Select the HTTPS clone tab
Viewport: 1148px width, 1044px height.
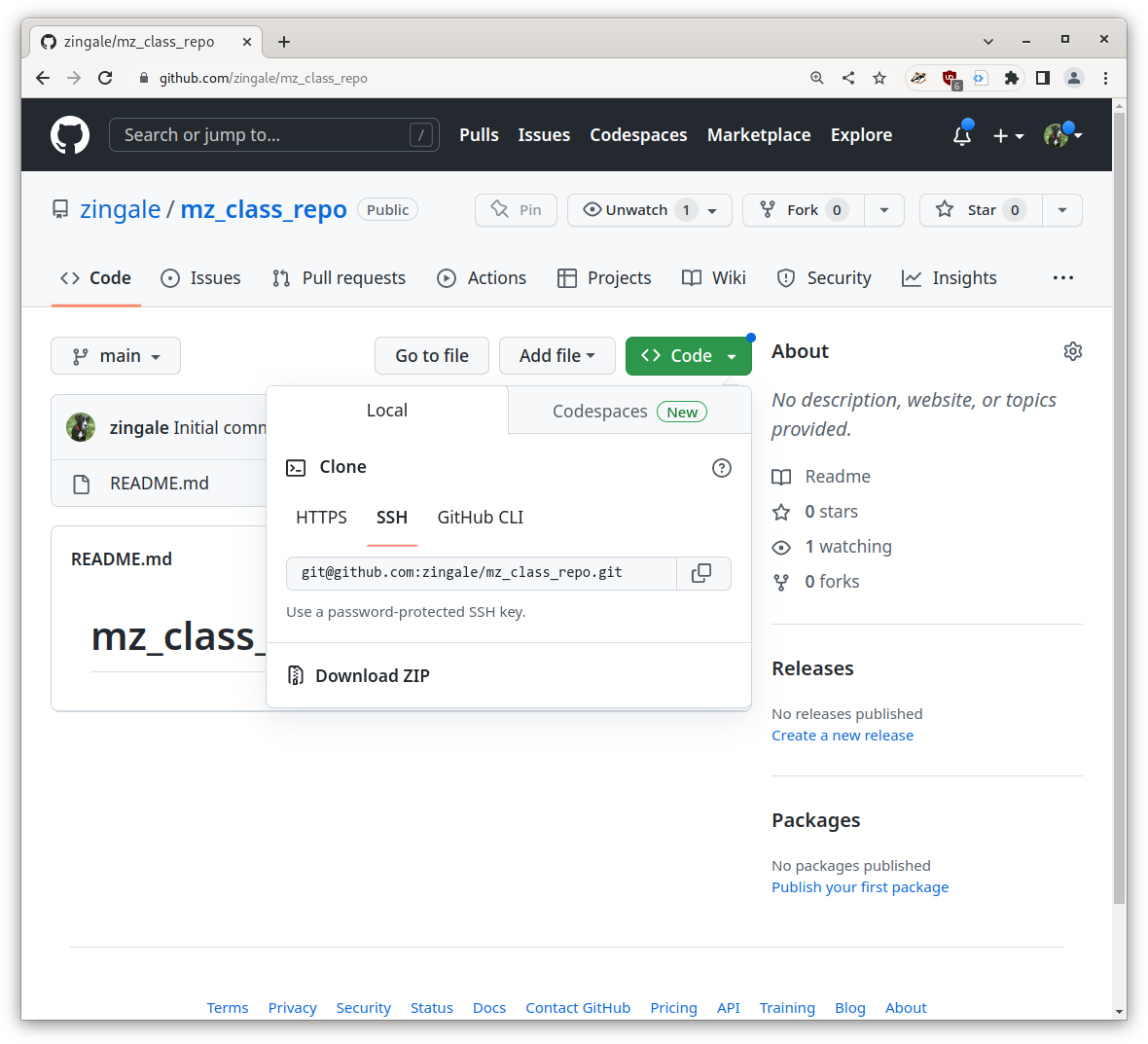(321, 518)
